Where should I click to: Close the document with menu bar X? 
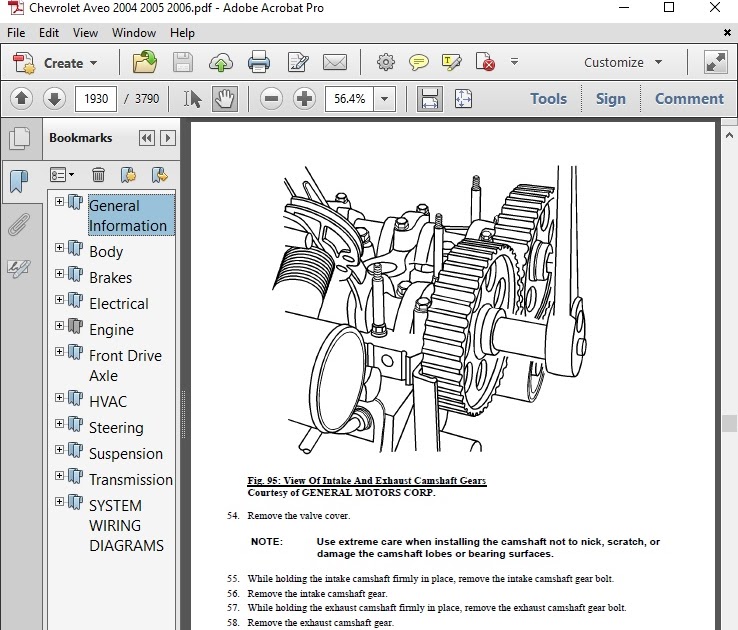point(727,33)
